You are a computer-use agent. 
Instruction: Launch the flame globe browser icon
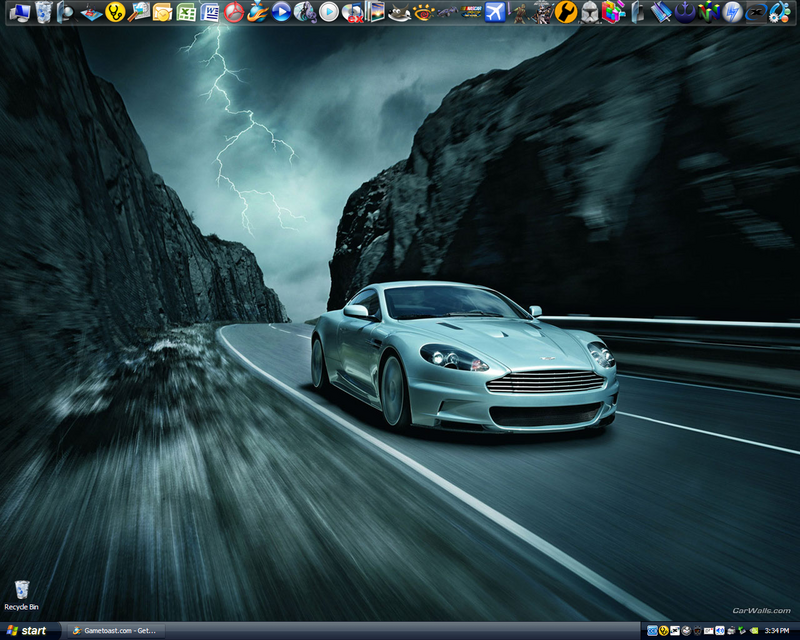pyautogui.click(x=257, y=12)
